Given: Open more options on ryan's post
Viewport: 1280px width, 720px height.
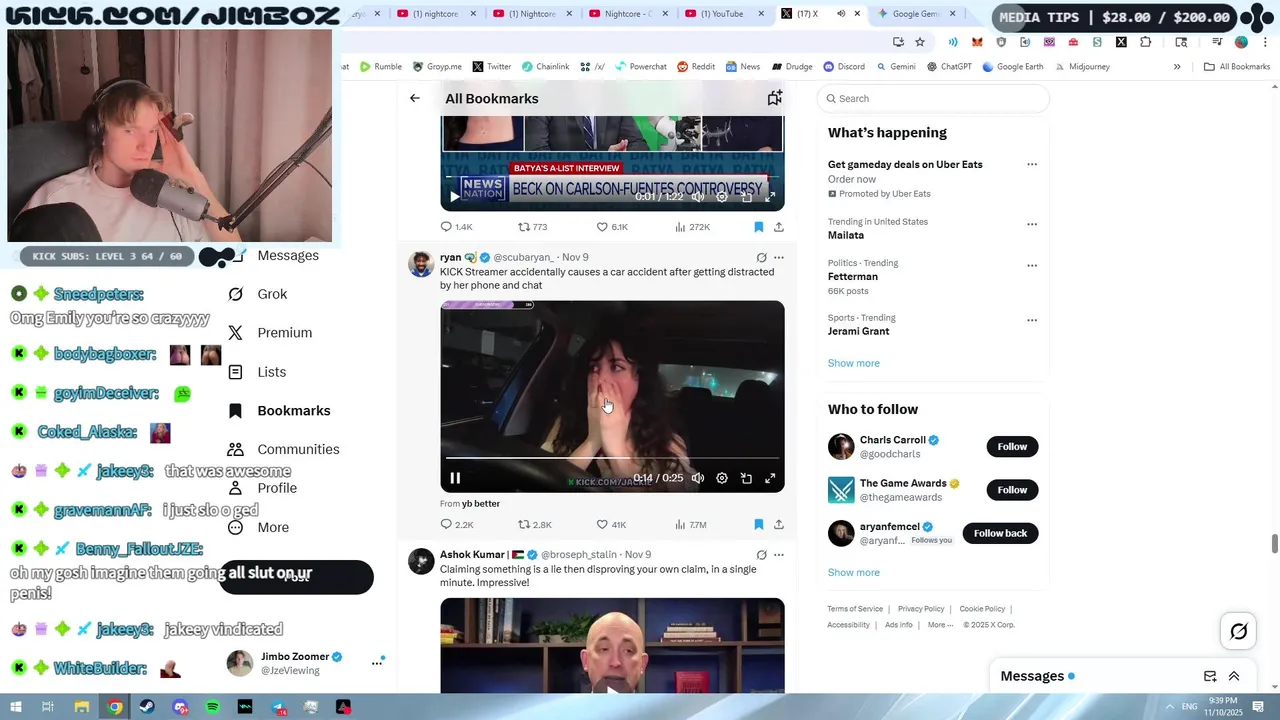Looking at the screenshot, I should pyautogui.click(x=779, y=258).
